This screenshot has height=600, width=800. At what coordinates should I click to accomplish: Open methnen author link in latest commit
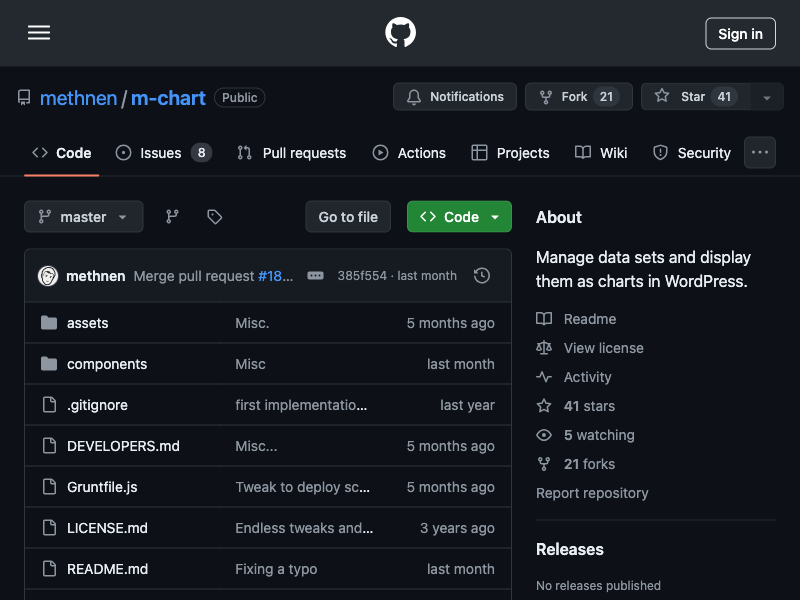(95, 276)
